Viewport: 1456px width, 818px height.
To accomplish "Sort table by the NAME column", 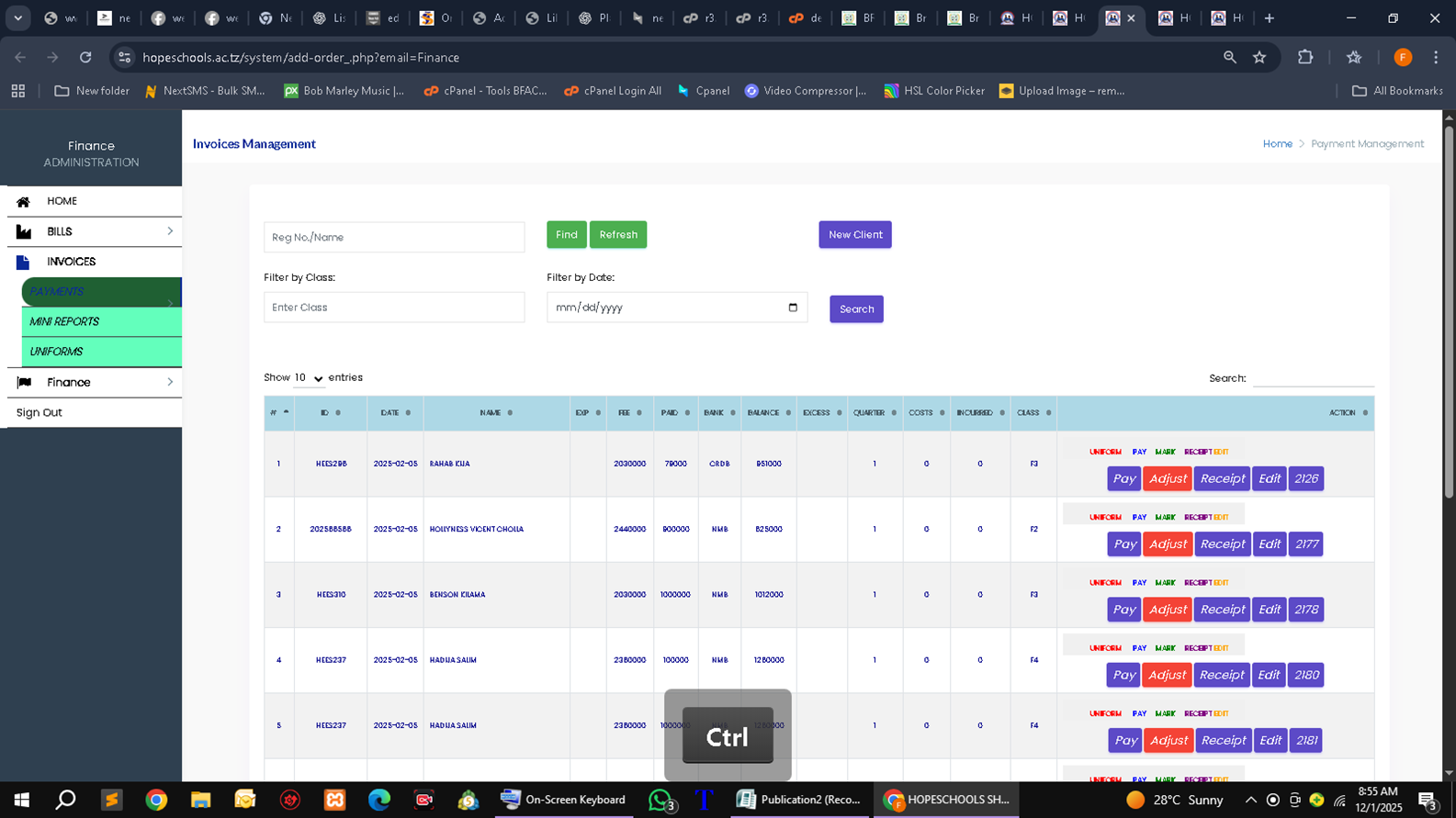I will coord(495,413).
